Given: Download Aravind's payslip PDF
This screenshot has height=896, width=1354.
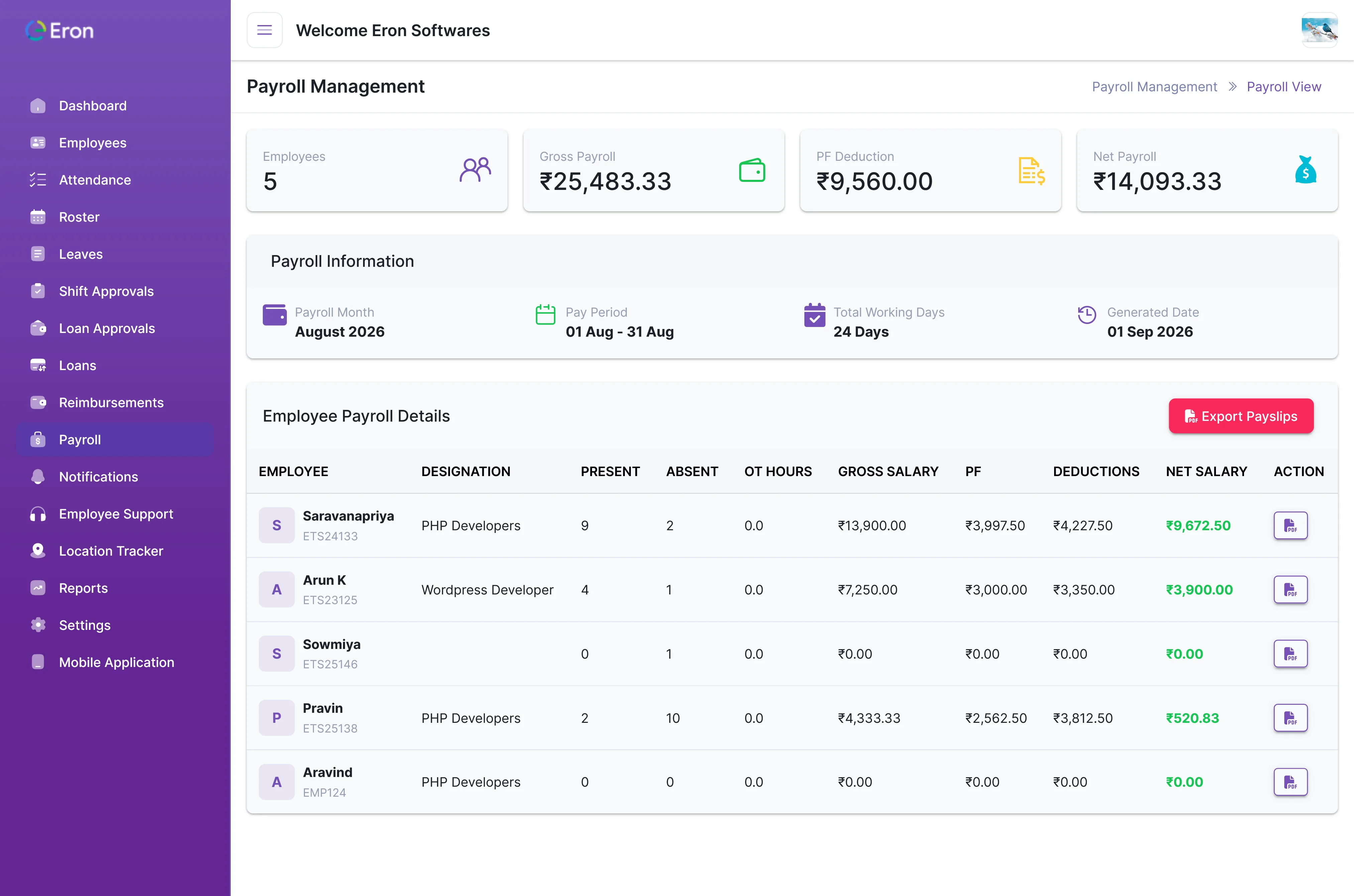Looking at the screenshot, I should (x=1290, y=782).
